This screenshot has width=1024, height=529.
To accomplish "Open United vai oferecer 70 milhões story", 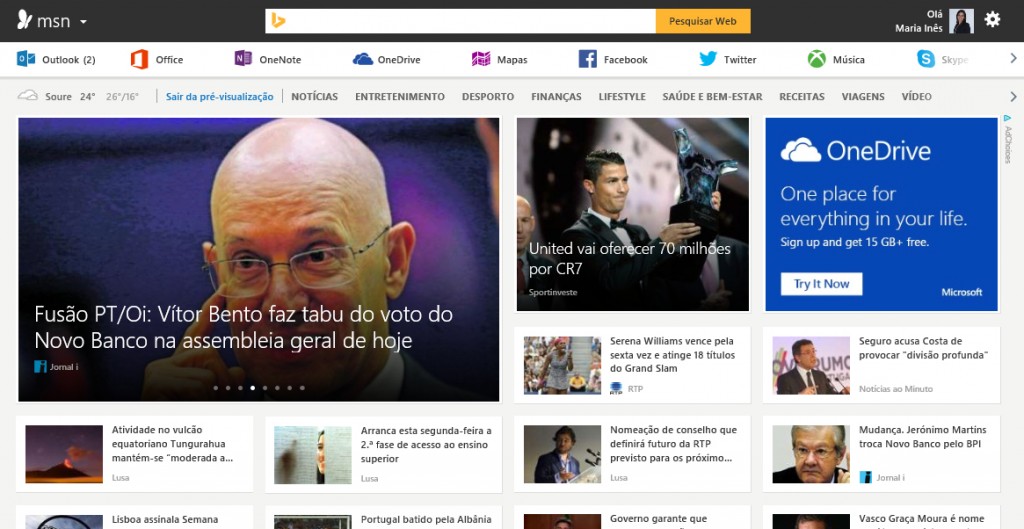I will [x=630, y=259].
